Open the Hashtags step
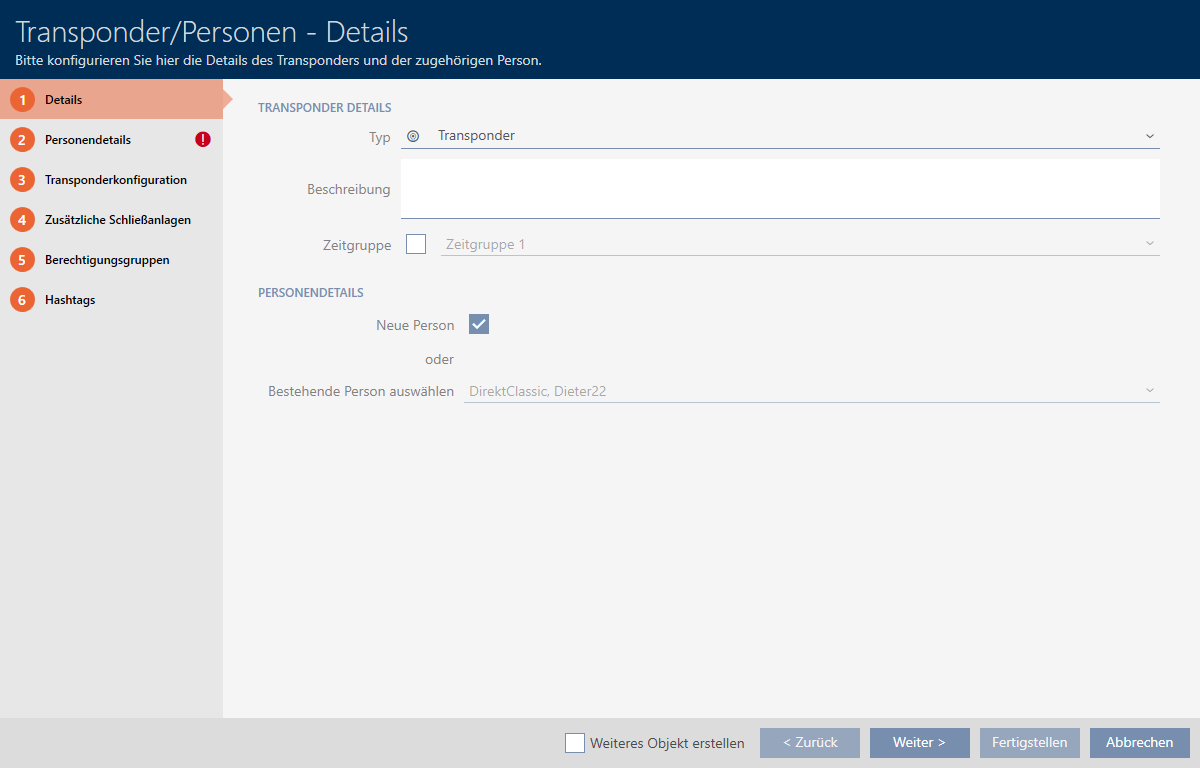 point(70,300)
